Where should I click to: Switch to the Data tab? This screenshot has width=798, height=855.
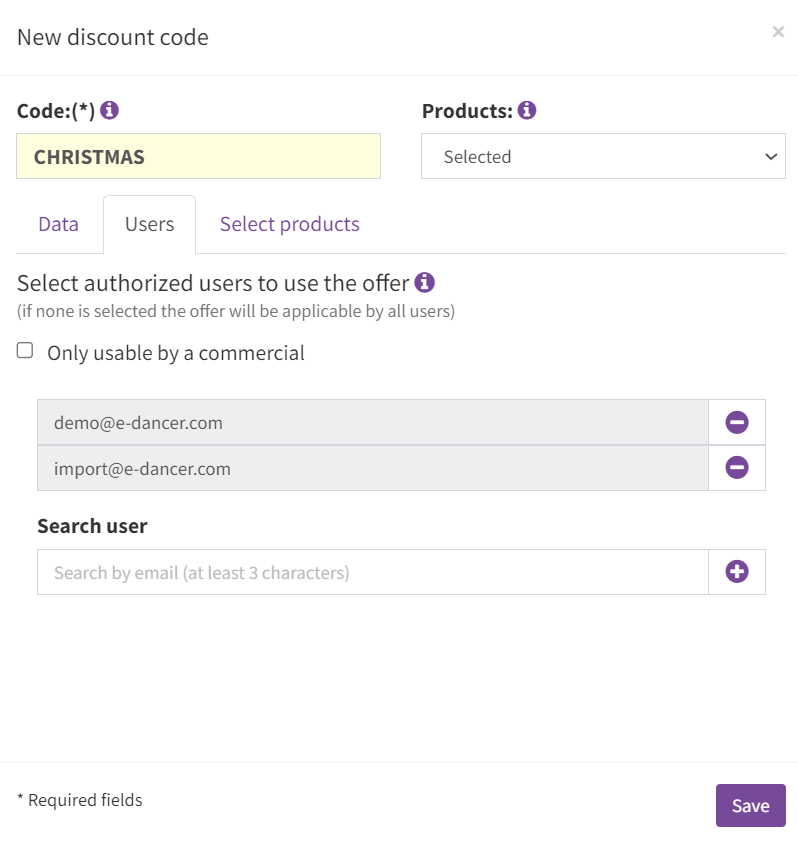pyautogui.click(x=58, y=224)
